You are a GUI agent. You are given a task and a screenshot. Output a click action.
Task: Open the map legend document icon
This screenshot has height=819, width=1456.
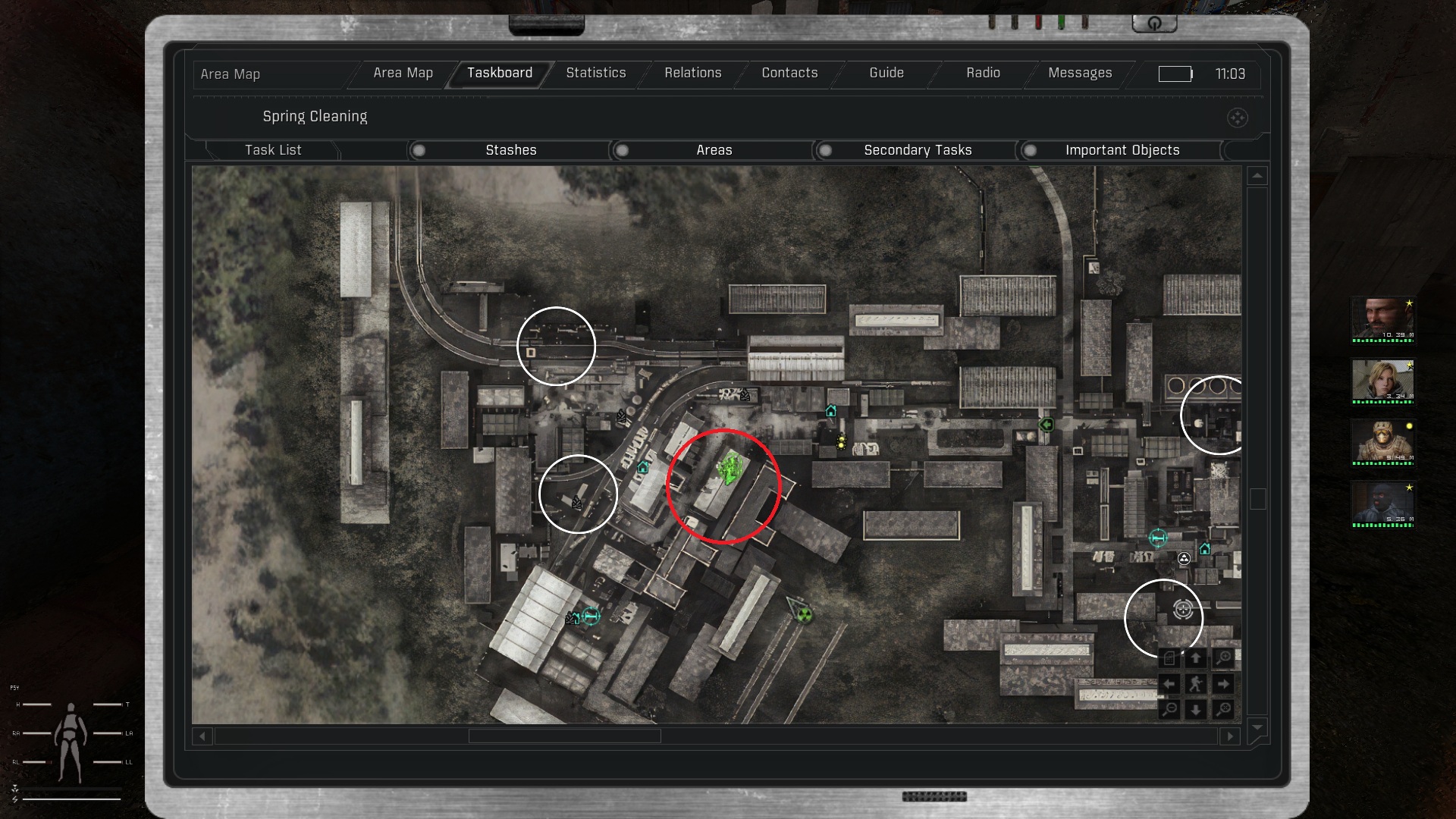(x=1170, y=658)
